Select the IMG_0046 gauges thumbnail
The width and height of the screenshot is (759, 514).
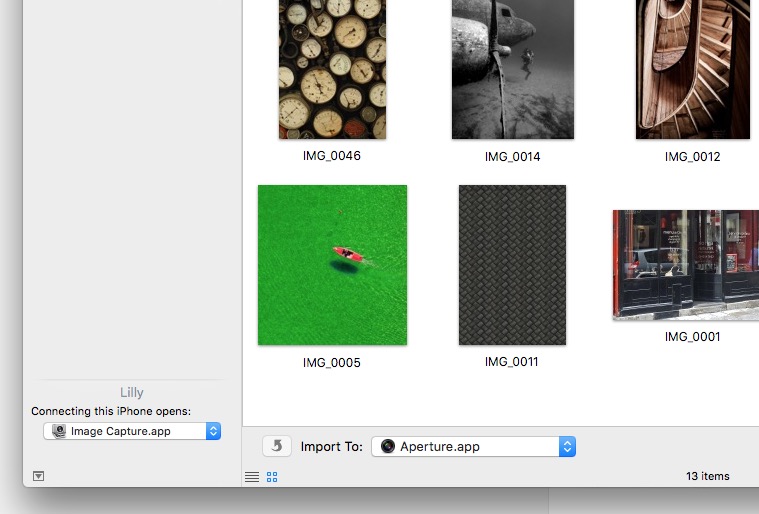pos(333,69)
